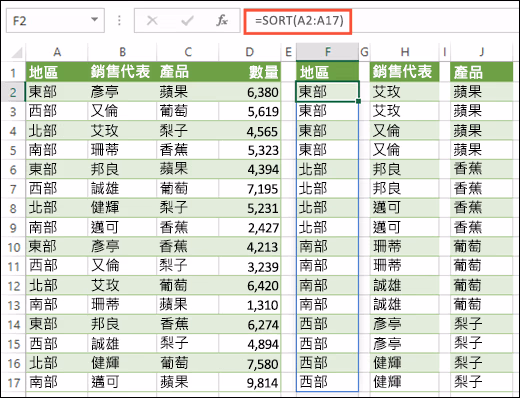
Task: Select cell D15 with value 4,894
Action: click(x=250, y=344)
